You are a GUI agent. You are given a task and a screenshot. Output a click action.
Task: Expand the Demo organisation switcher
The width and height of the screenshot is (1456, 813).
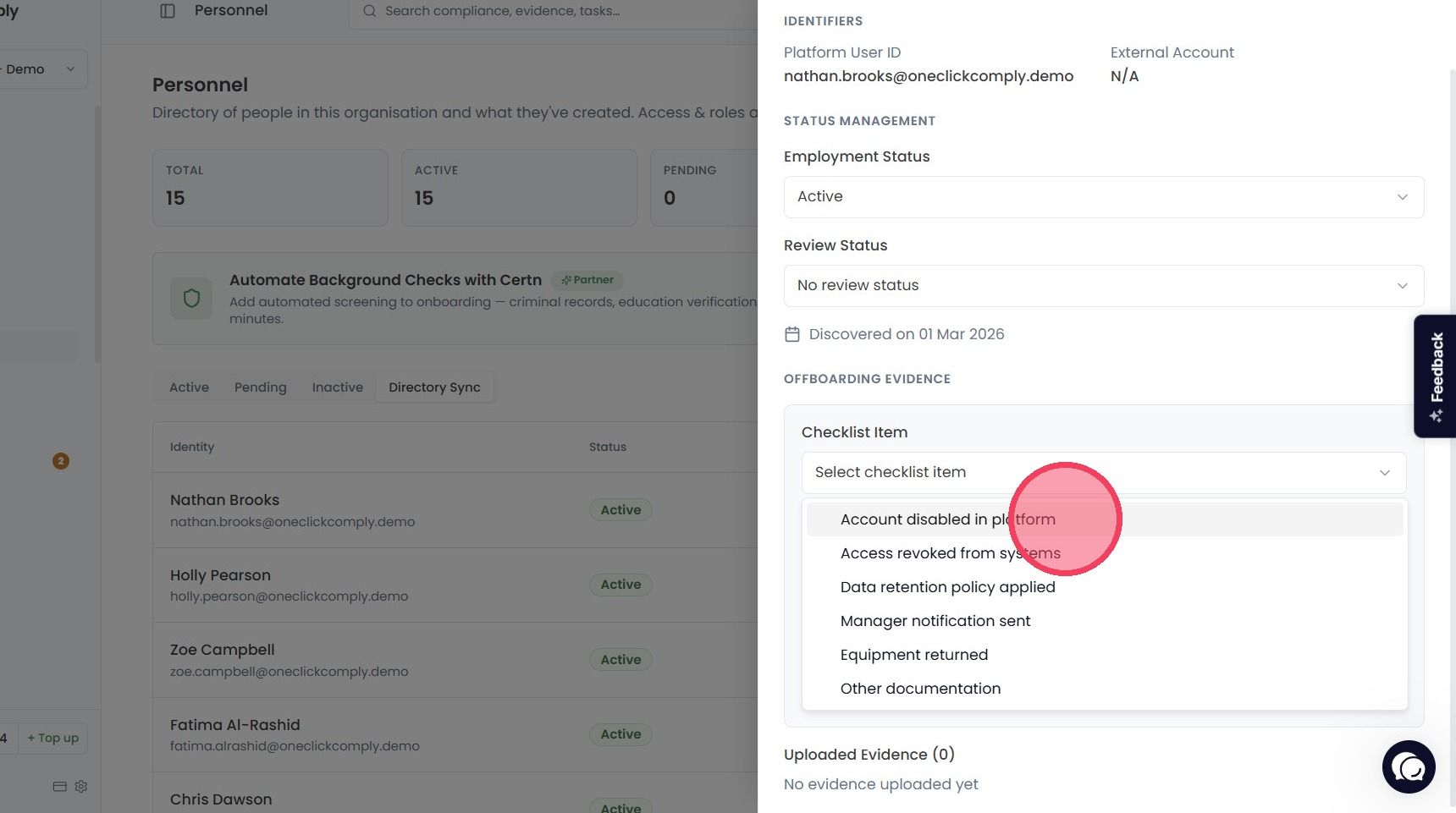42,69
